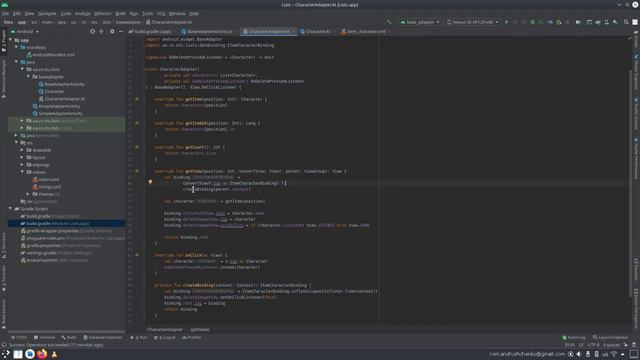Open the Terminal tool window
640x360 pixels.
click(x=44, y=338)
